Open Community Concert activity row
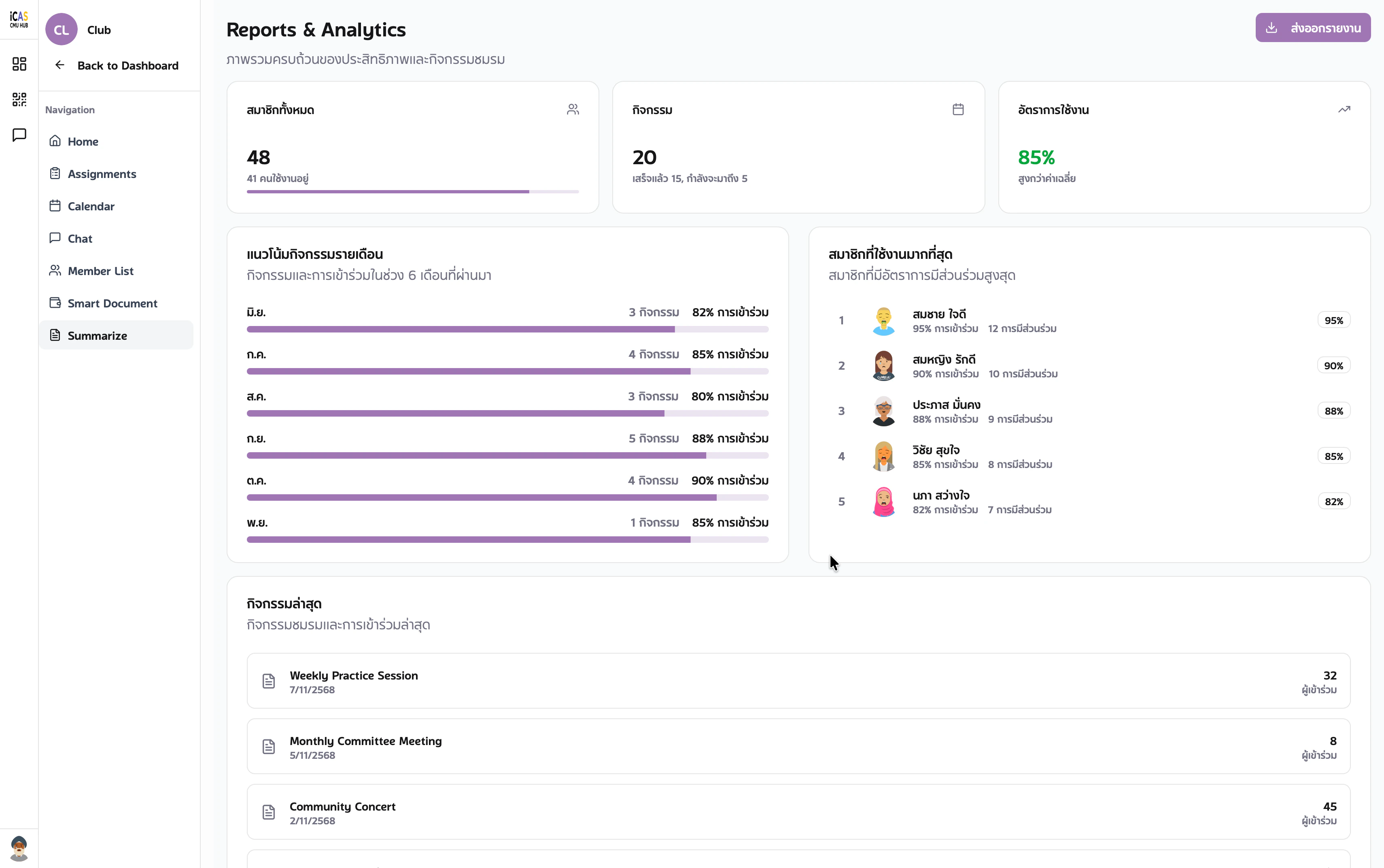 [x=798, y=812]
